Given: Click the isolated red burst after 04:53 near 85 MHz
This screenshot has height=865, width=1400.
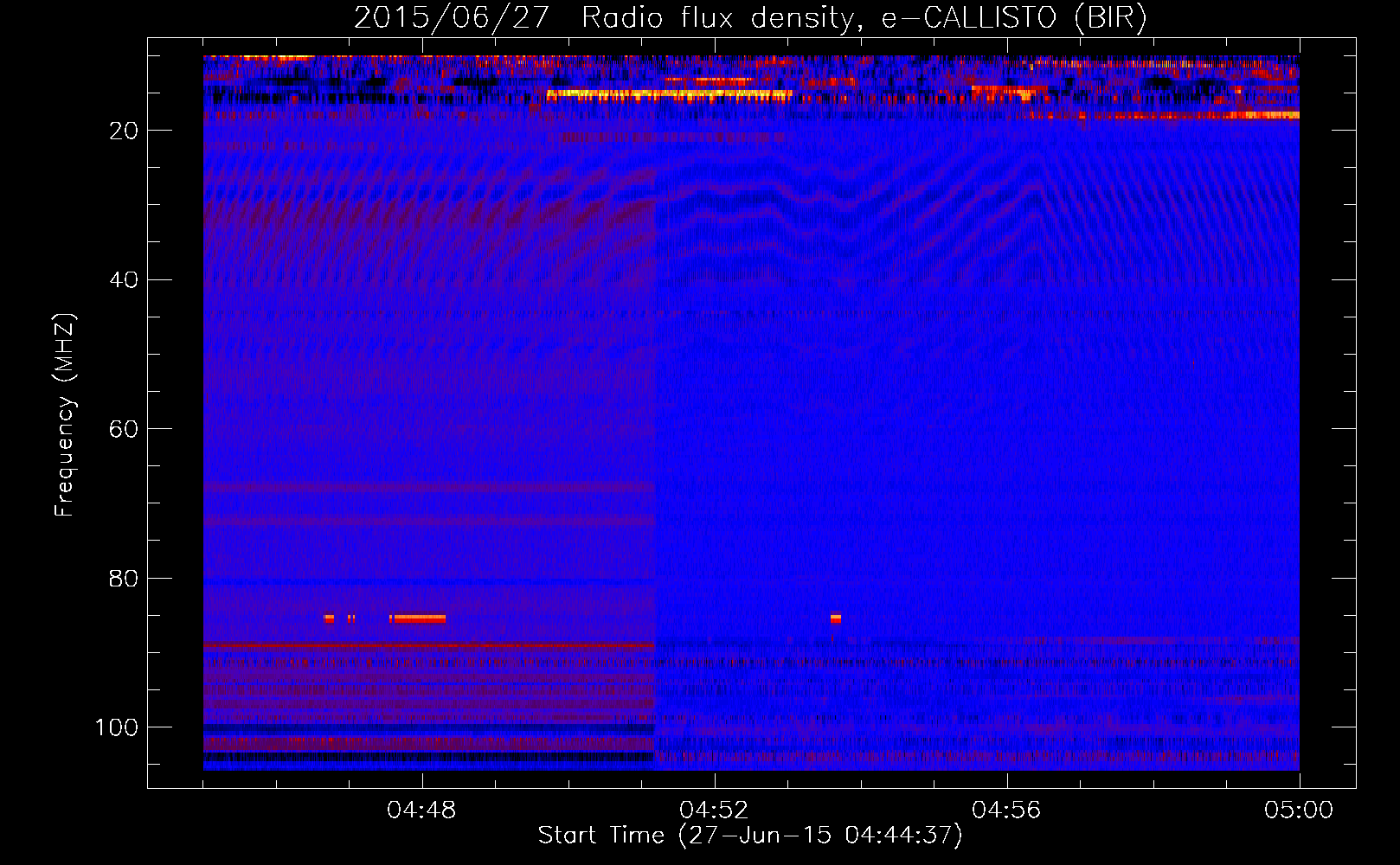Looking at the screenshot, I should (835, 618).
